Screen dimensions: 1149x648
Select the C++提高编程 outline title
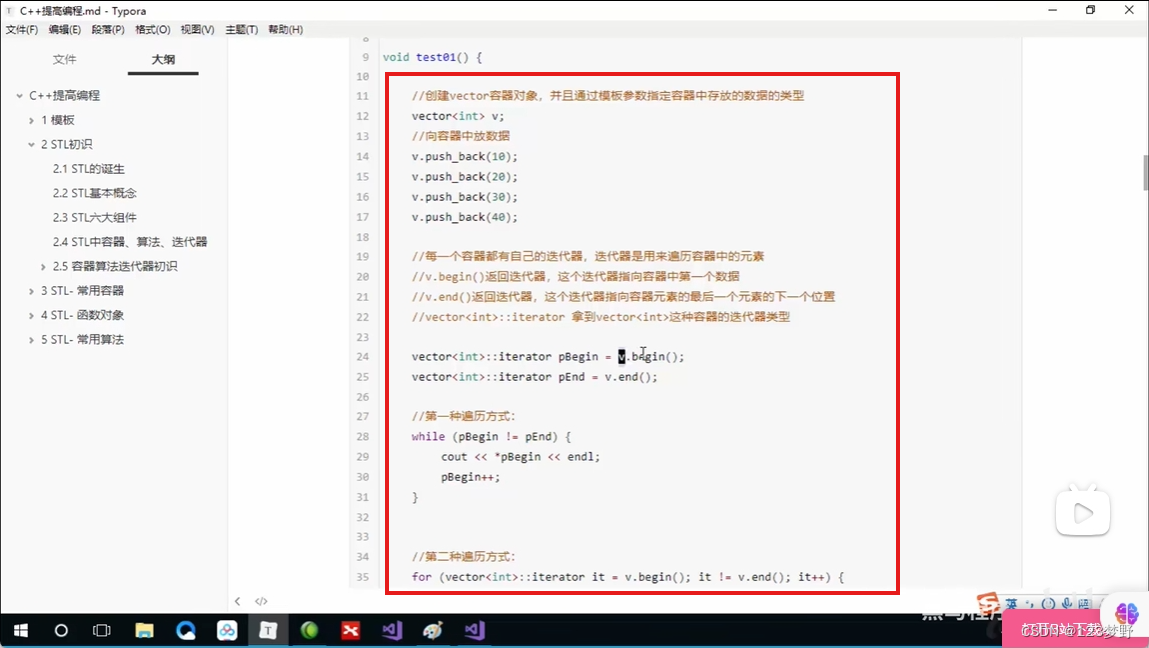pyautogui.click(x=64, y=95)
